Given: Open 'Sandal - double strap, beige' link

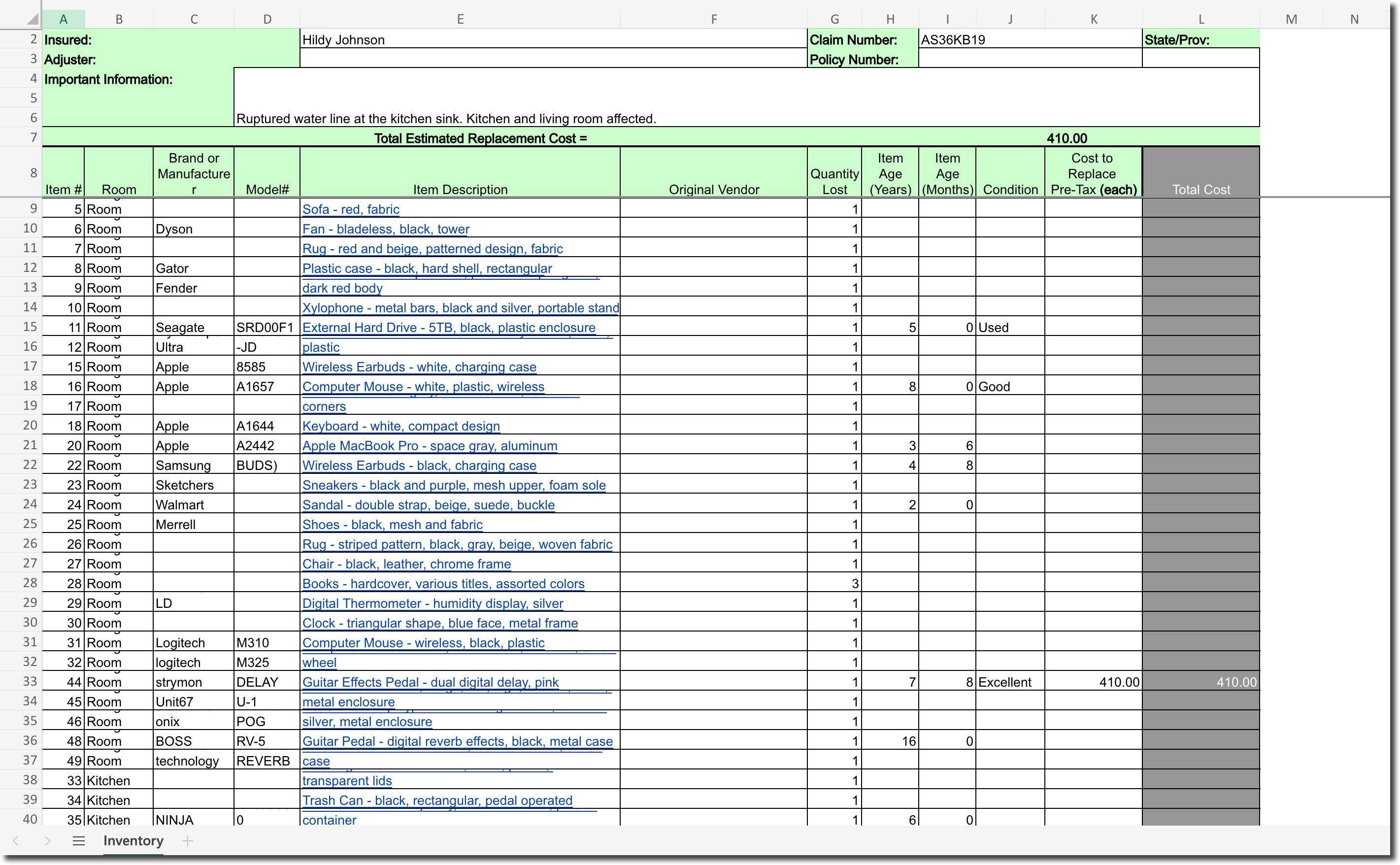Looking at the screenshot, I should pos(429,505).
